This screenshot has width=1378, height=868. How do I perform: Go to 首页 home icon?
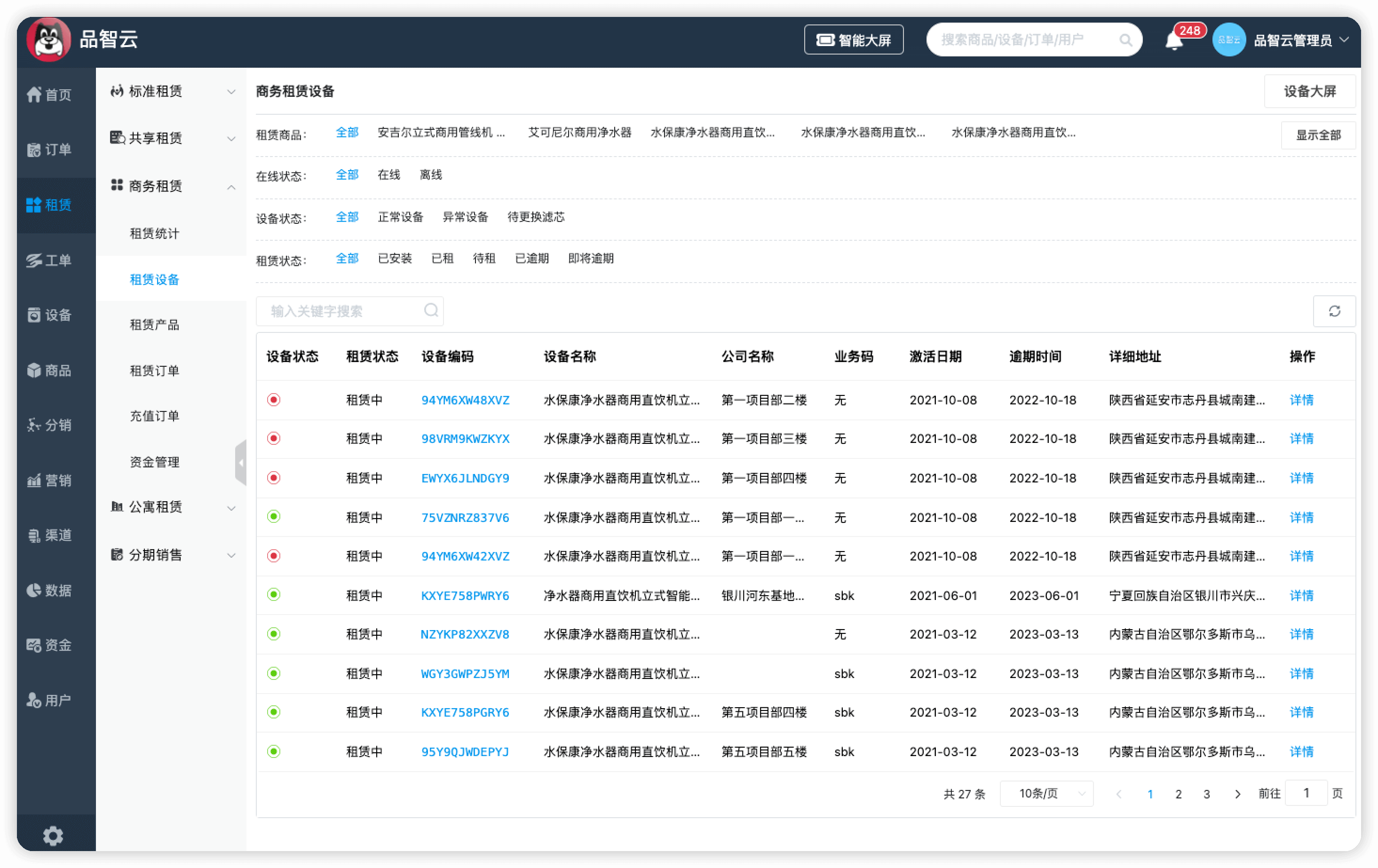(49, 95)
